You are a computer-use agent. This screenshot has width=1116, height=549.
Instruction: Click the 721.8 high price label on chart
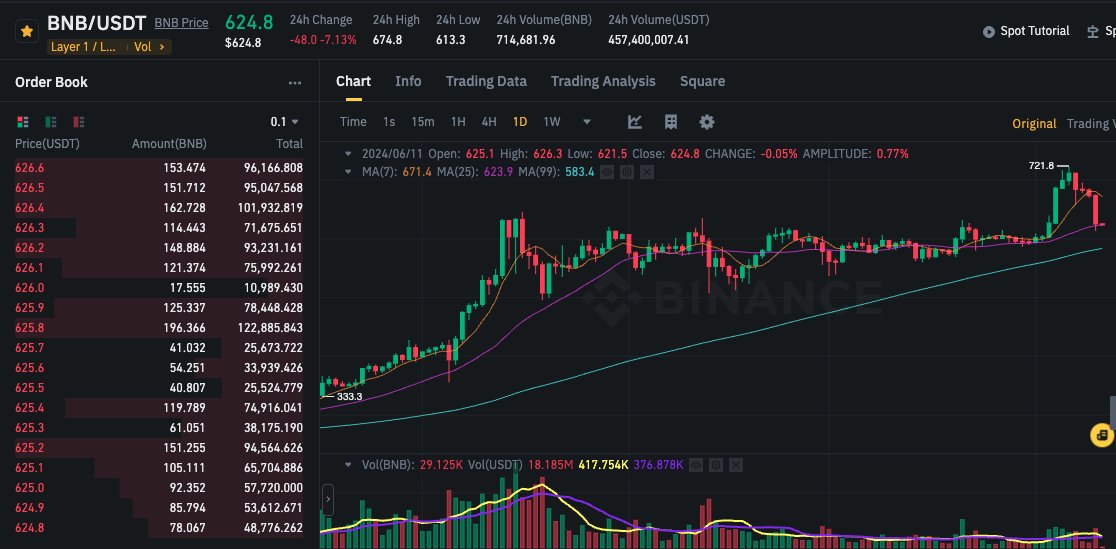point(1041,165)
